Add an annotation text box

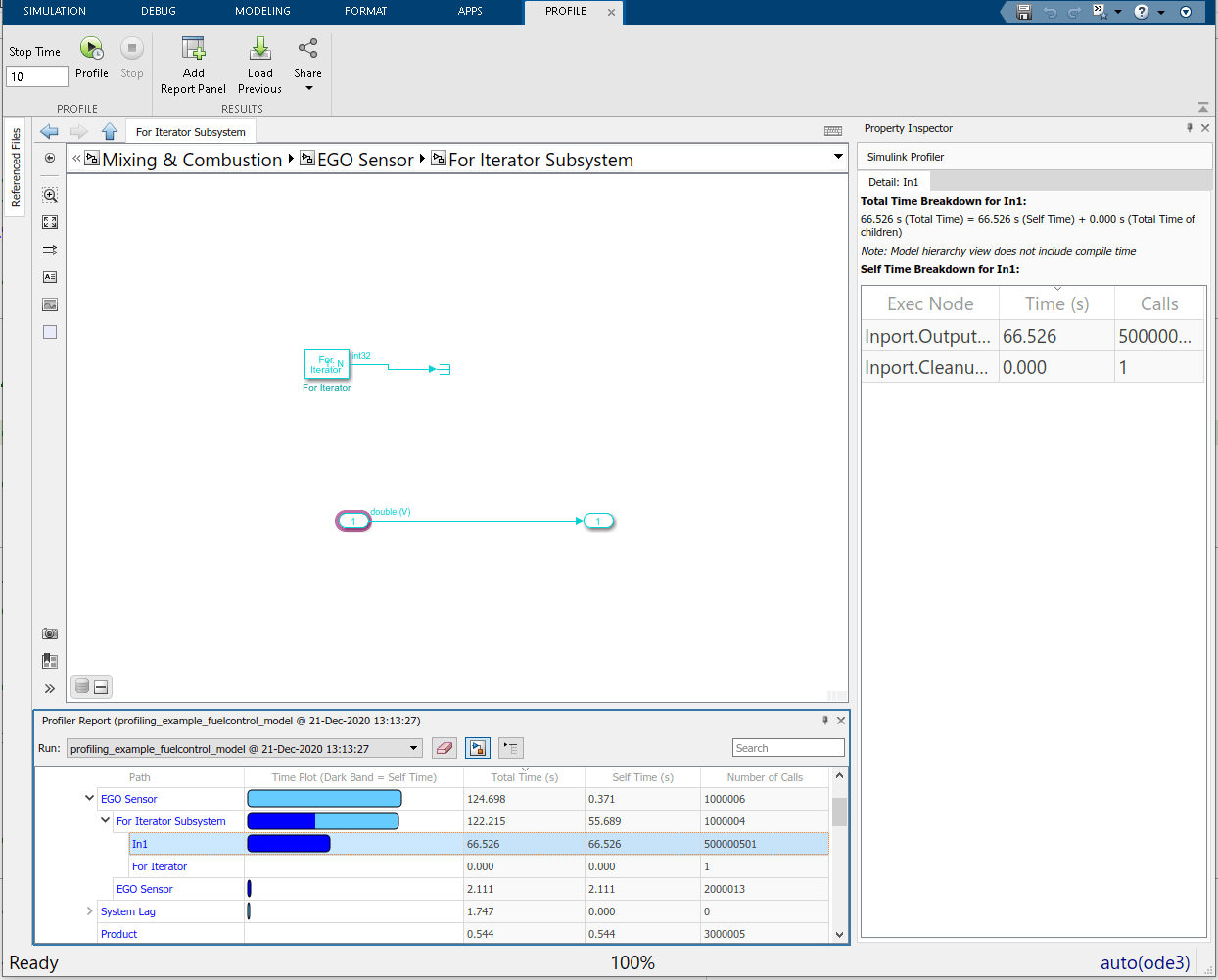tap(50, 277)
